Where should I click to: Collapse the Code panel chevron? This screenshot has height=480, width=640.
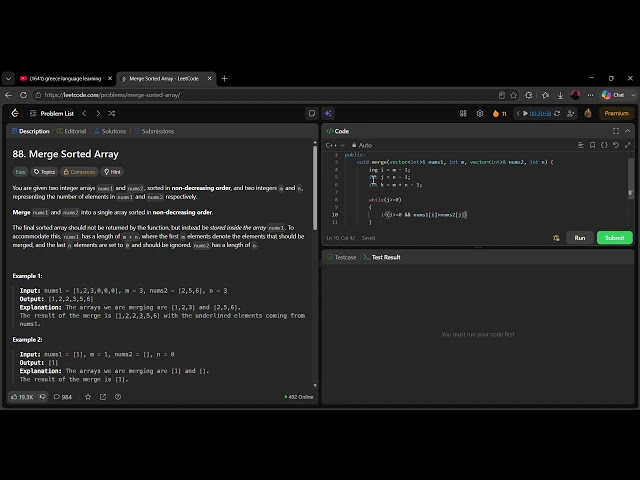(x=628, y=131)
